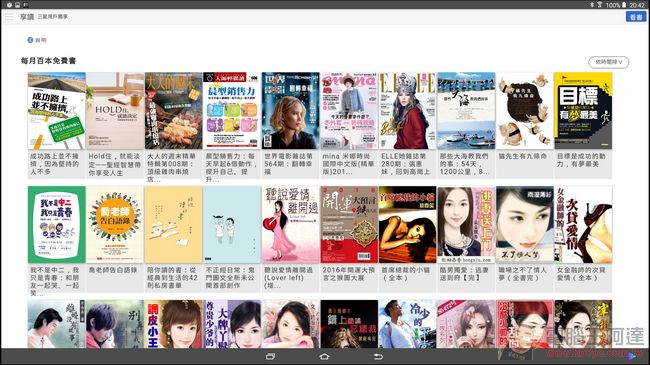This screenshot has width=650, height=365.
Task: Select title text 女金融師的次貨愛情
Action: click(581, 274)
